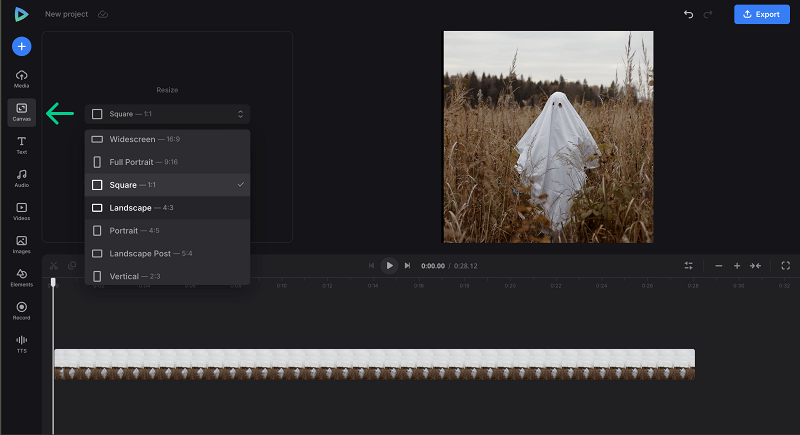Open the Videos library

pos(22,210)
